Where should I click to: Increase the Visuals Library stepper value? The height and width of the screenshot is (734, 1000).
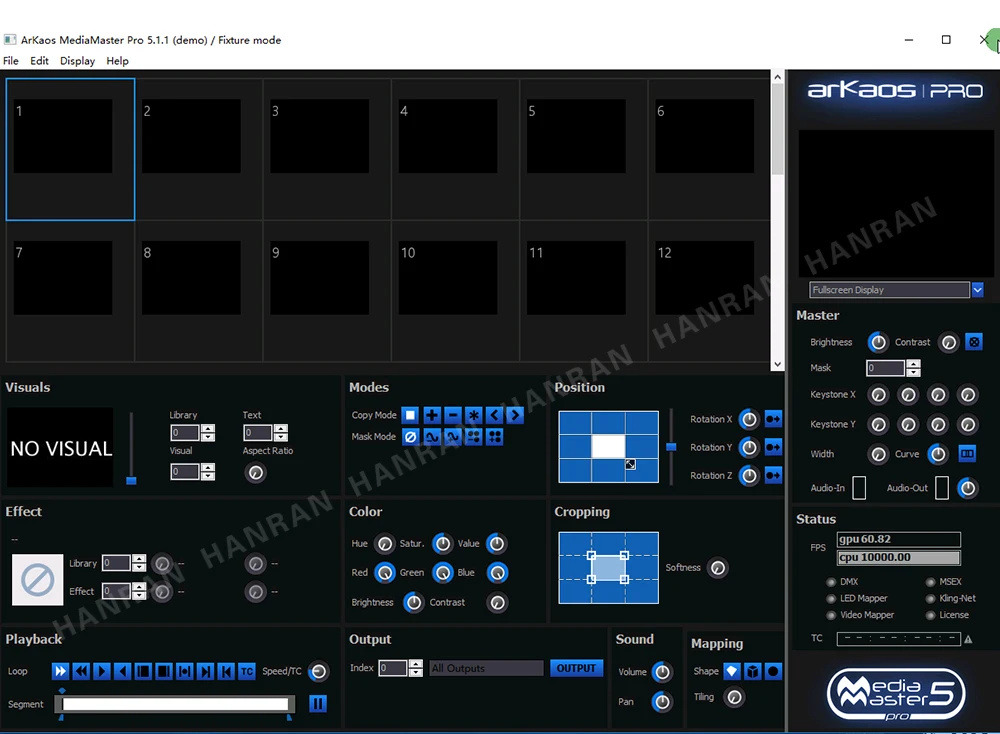[x=208, y=429]
